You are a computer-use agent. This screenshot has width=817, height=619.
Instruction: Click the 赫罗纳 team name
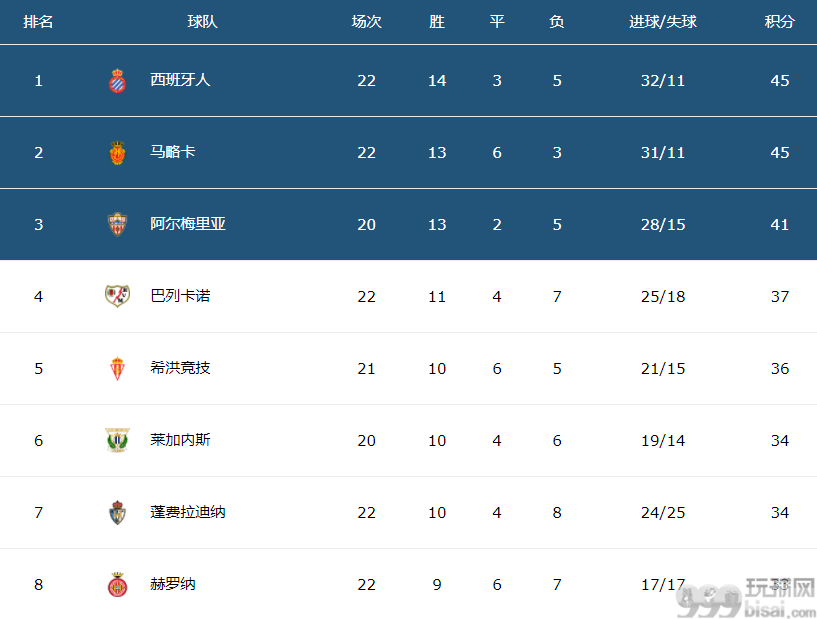(x=172, y=584)
